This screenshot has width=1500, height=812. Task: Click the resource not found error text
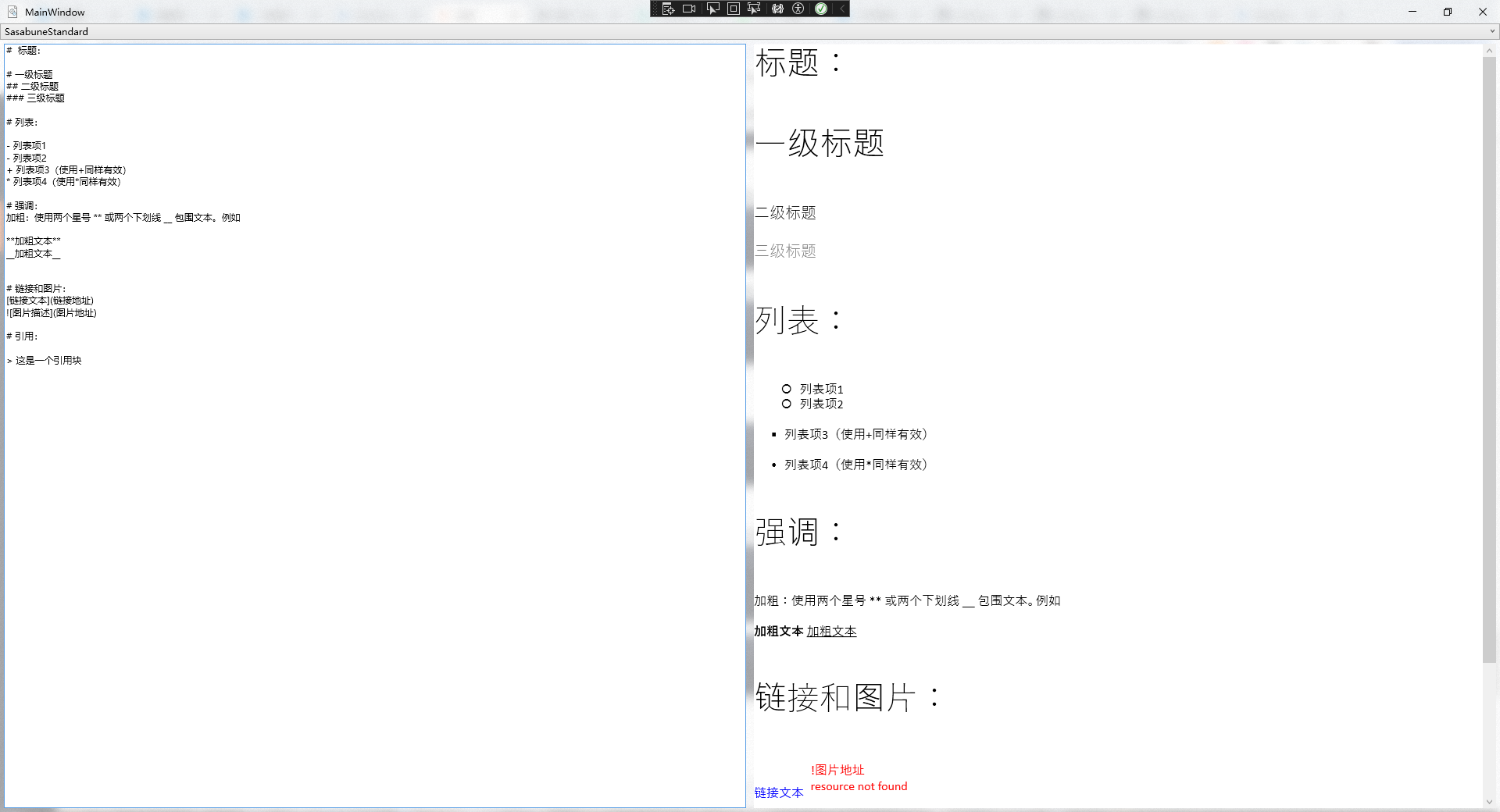[x=859, y=786]
